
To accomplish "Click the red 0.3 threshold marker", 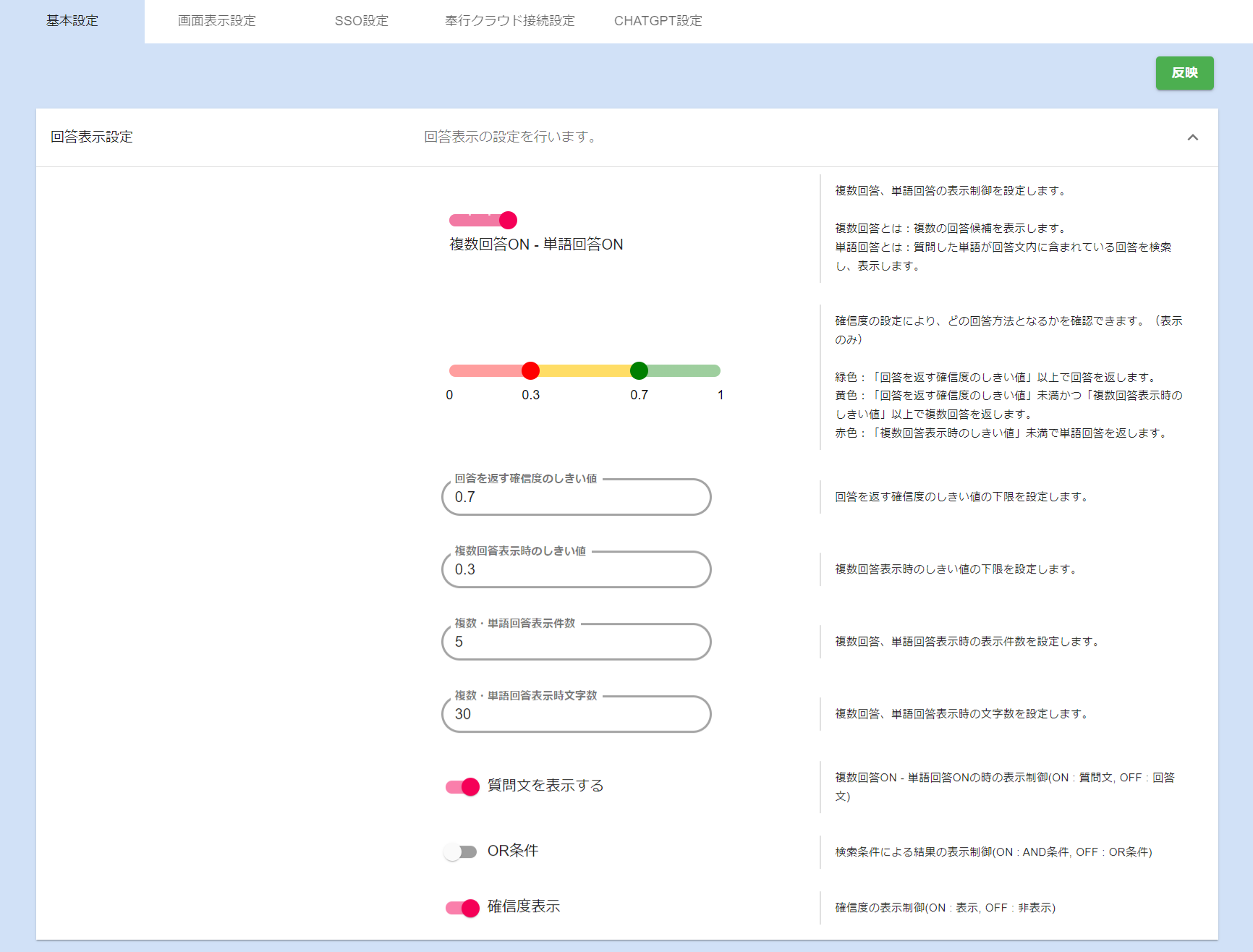I will 530,371.
